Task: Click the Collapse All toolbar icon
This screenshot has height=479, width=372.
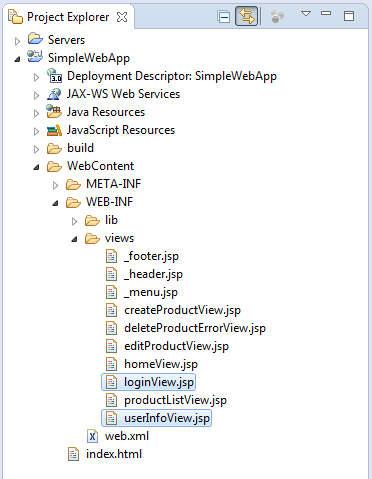Action: tap(223, 16)
